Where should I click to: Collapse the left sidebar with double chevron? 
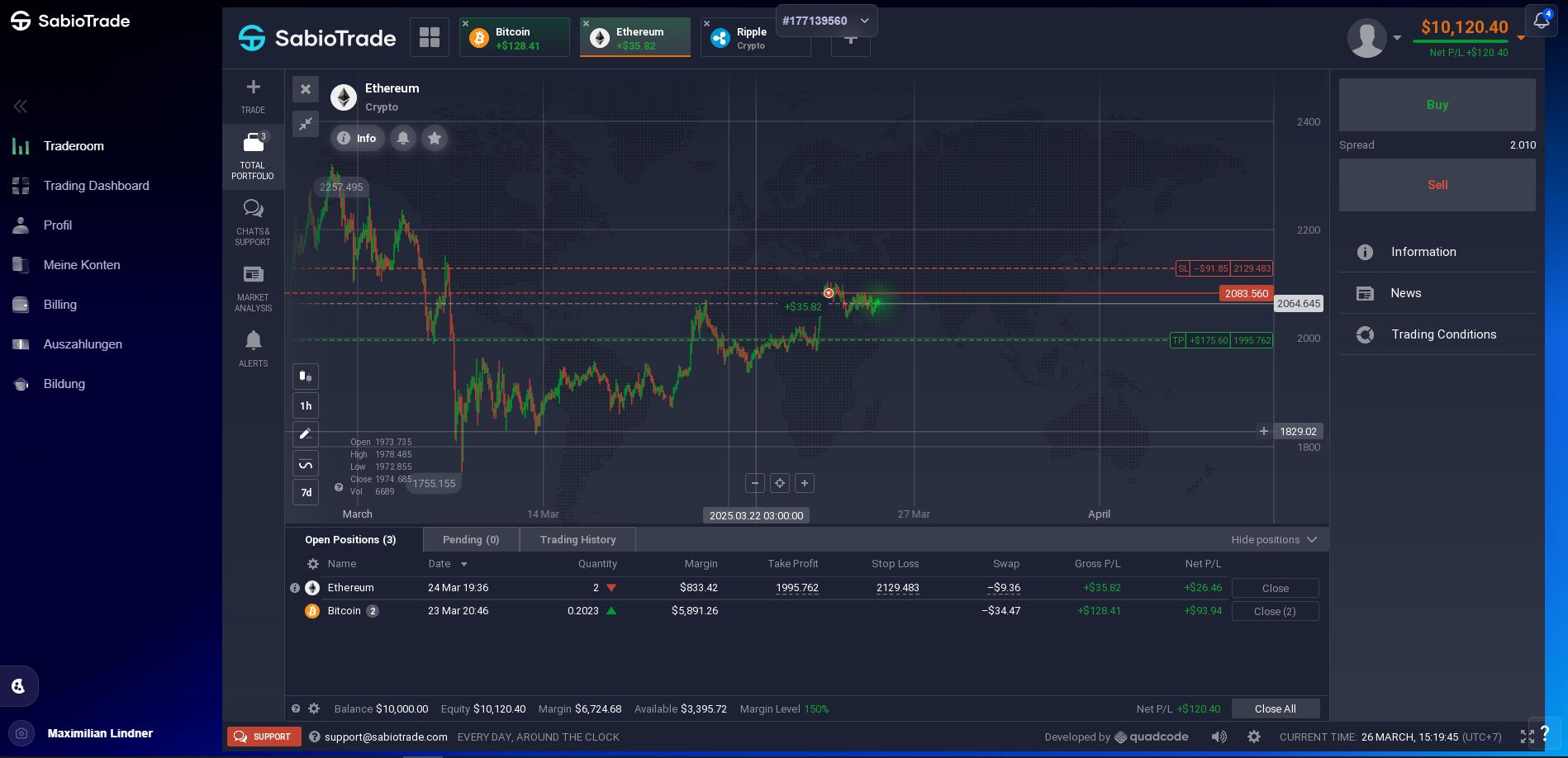click(21, 106)
